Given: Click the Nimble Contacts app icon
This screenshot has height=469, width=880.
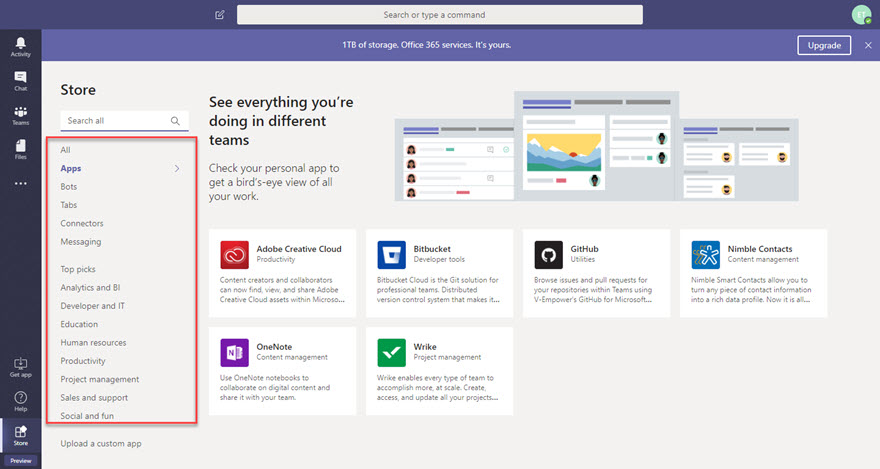Looking at the screenshot, I should click(x=706, y=255).
